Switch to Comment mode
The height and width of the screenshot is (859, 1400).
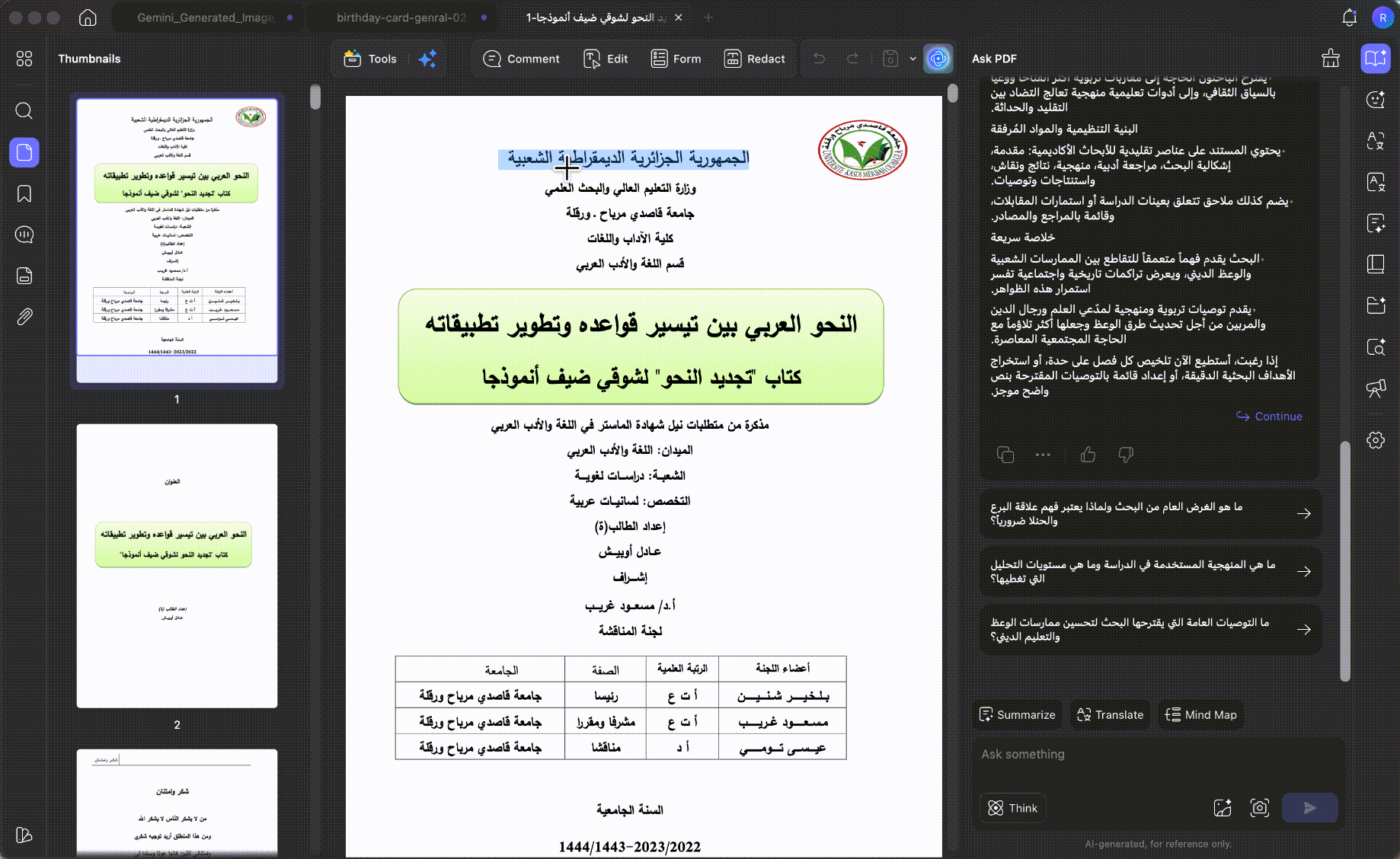(522, 59)
